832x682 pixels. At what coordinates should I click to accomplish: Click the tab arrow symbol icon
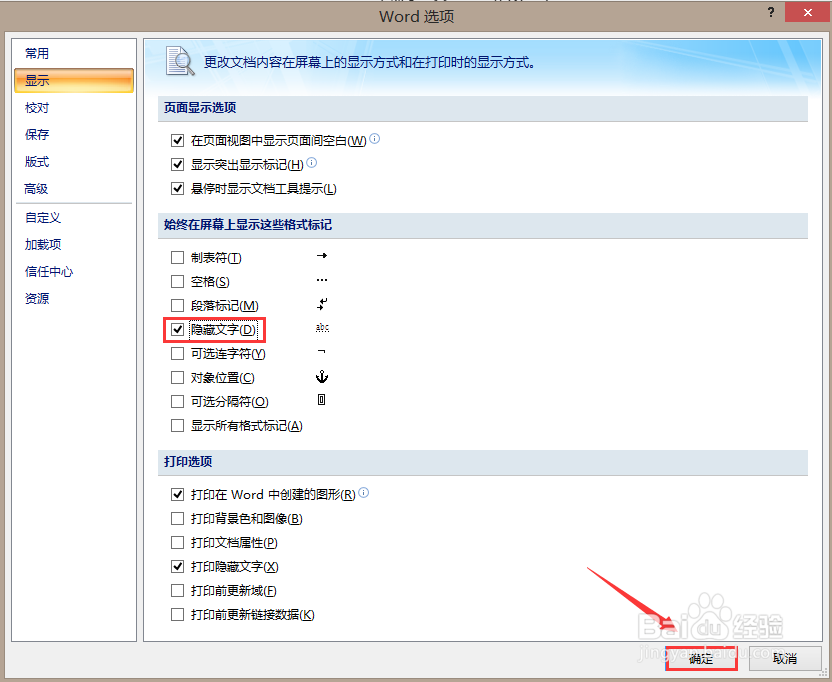[x=322, y=256]
